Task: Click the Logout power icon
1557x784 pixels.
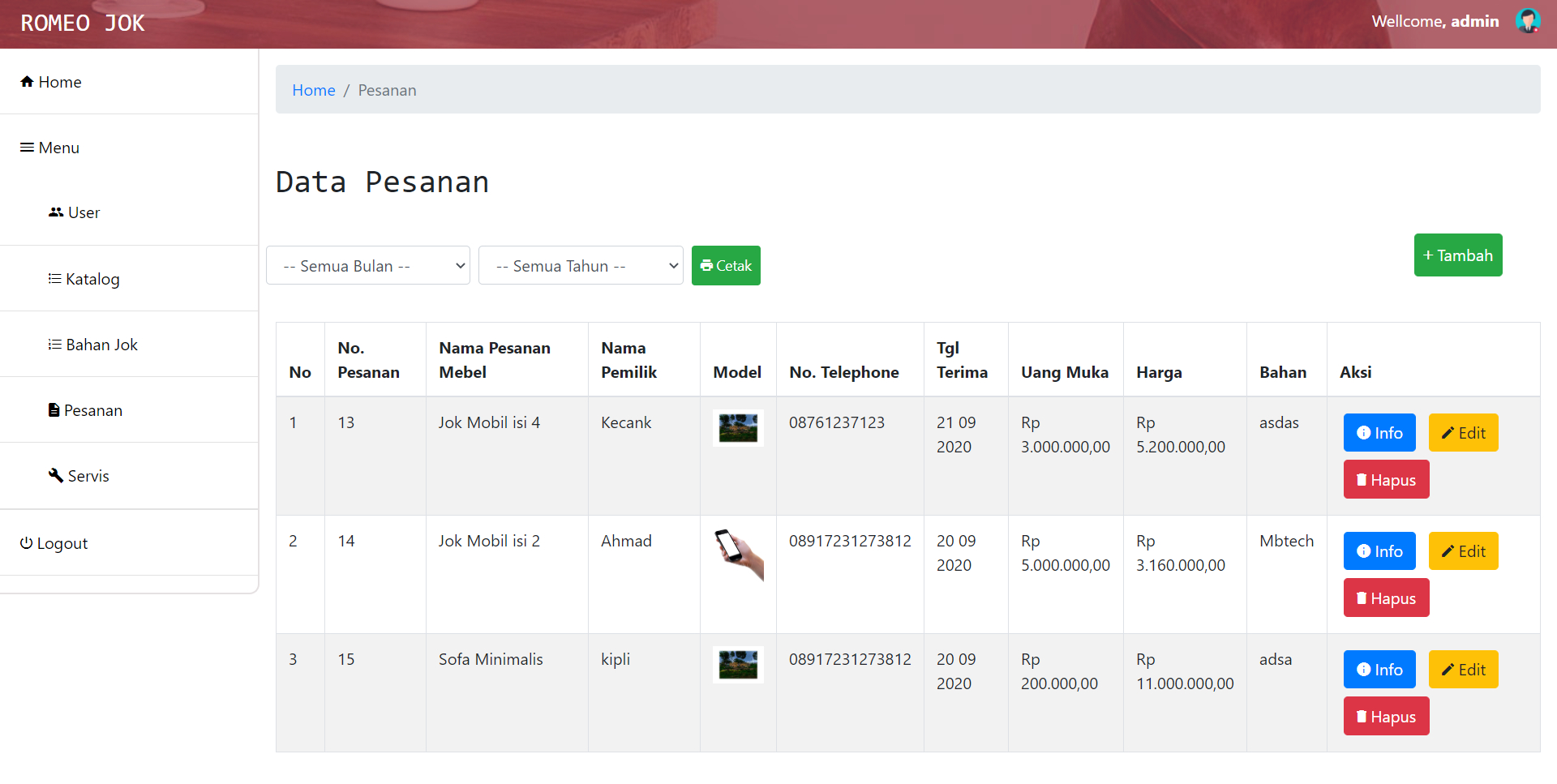Action: pos(26,543)
